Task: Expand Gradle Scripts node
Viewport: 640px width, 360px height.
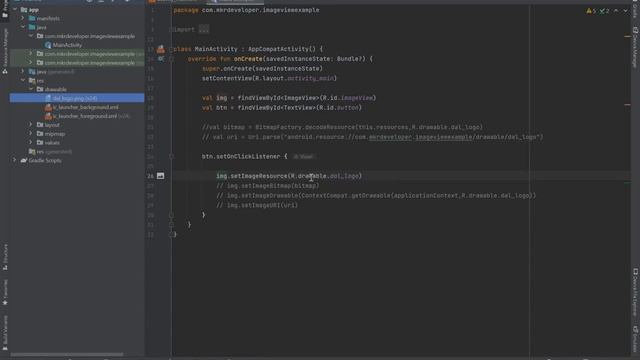Action: point(15,160)
